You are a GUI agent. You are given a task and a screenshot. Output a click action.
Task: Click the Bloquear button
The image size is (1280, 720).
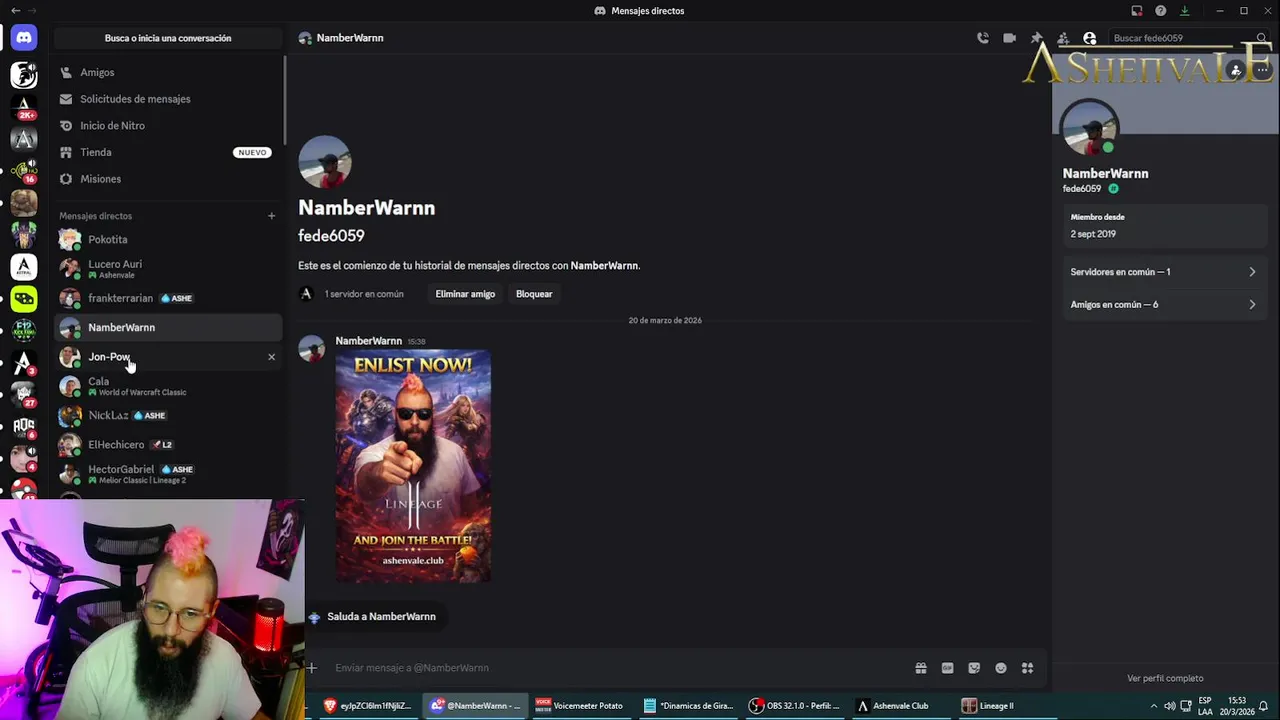click(534, 294)
